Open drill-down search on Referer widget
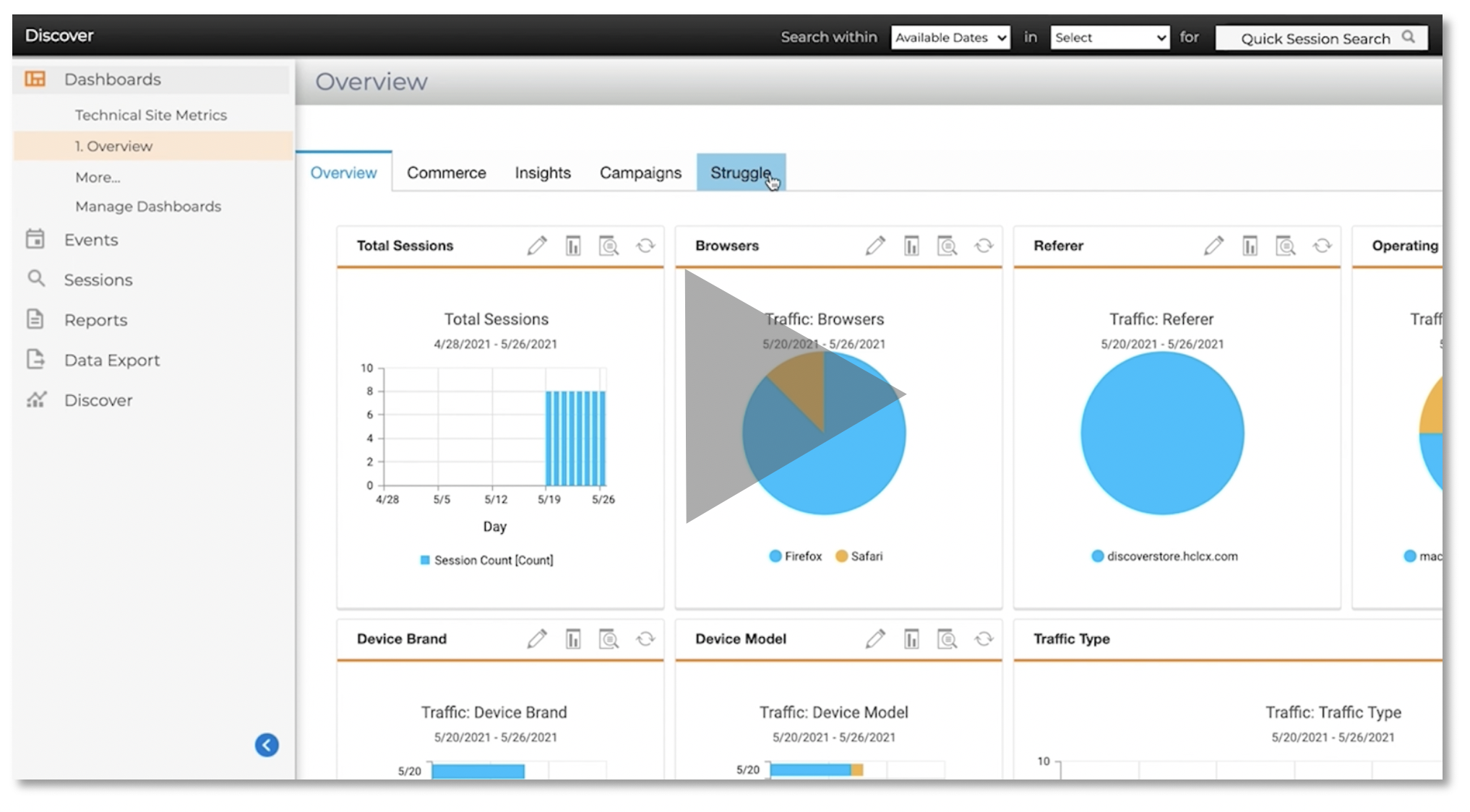Image resolution: width=1470 pixels, height=812 pixels. [x=1286, y=246]
